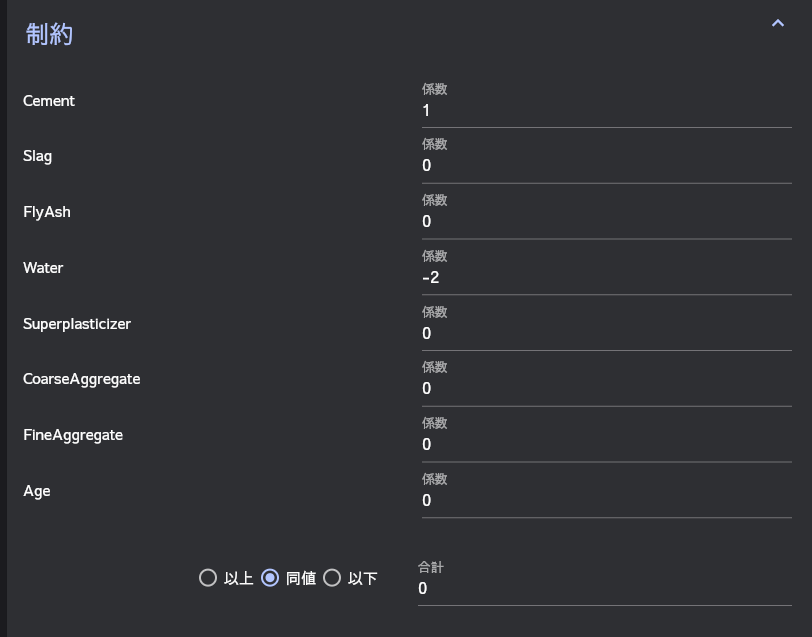The width and height of the screenshot is (812, 637).
Task: Click the Superplasticizer variable label
Action: (x=77, y=324)
